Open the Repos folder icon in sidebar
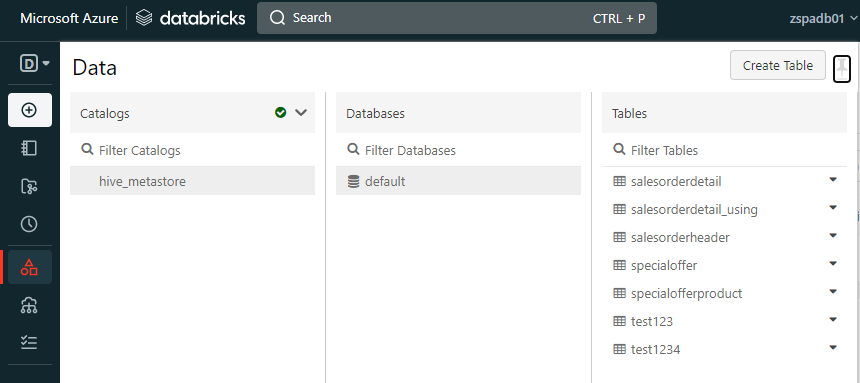The height and width of the screenshot is (383, 860). click(29, 186)
